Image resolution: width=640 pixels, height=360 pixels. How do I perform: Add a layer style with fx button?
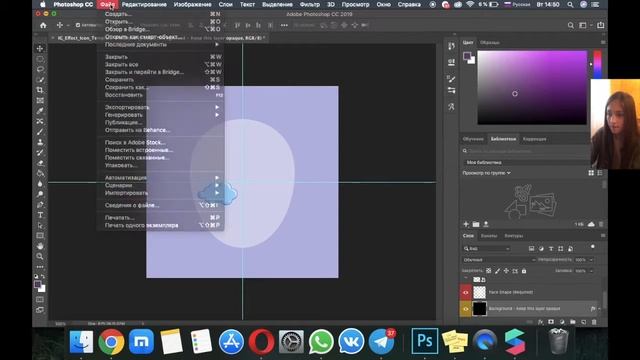click(541, 322)
